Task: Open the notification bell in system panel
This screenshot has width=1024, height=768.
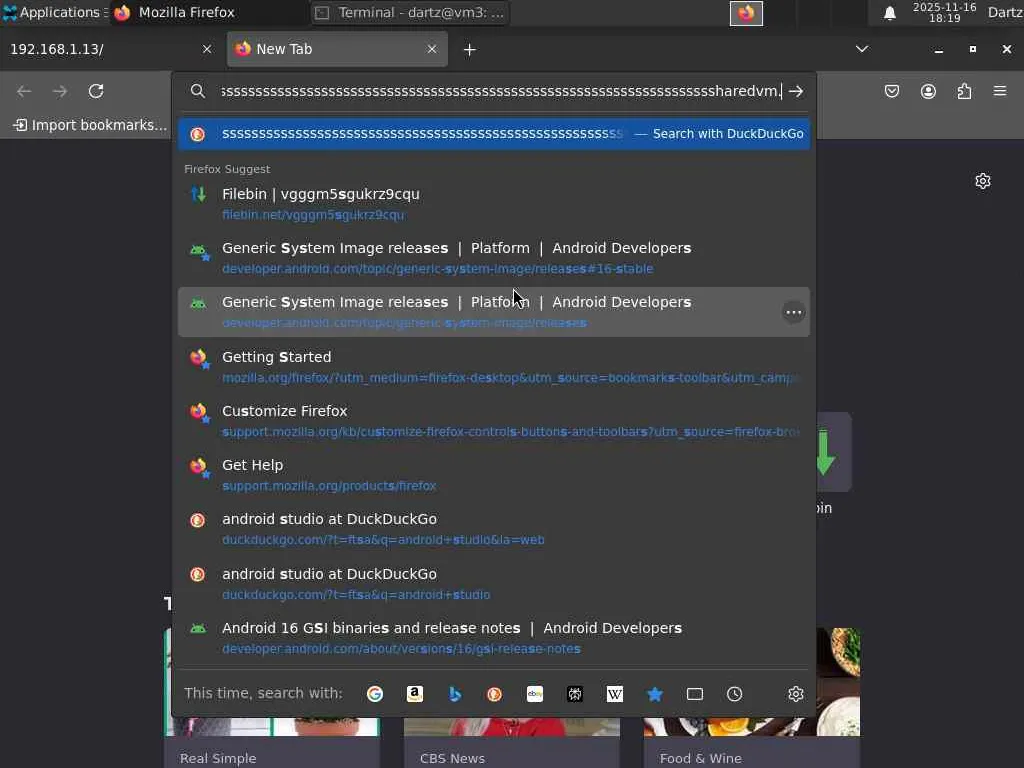Action: click(x=889, y=13)
